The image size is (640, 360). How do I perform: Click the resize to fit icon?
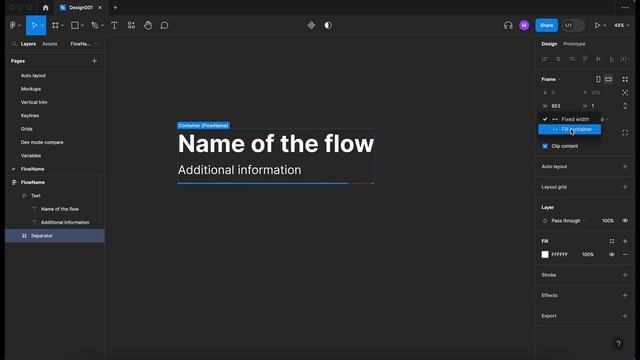point(625,79)
